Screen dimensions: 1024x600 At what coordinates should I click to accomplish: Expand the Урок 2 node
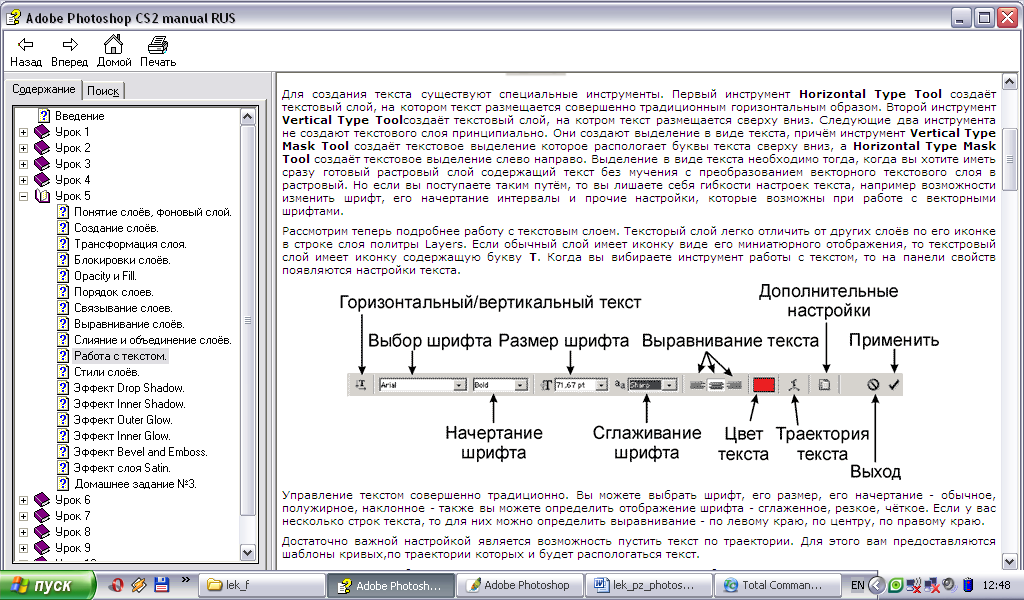tap(24, 148)
